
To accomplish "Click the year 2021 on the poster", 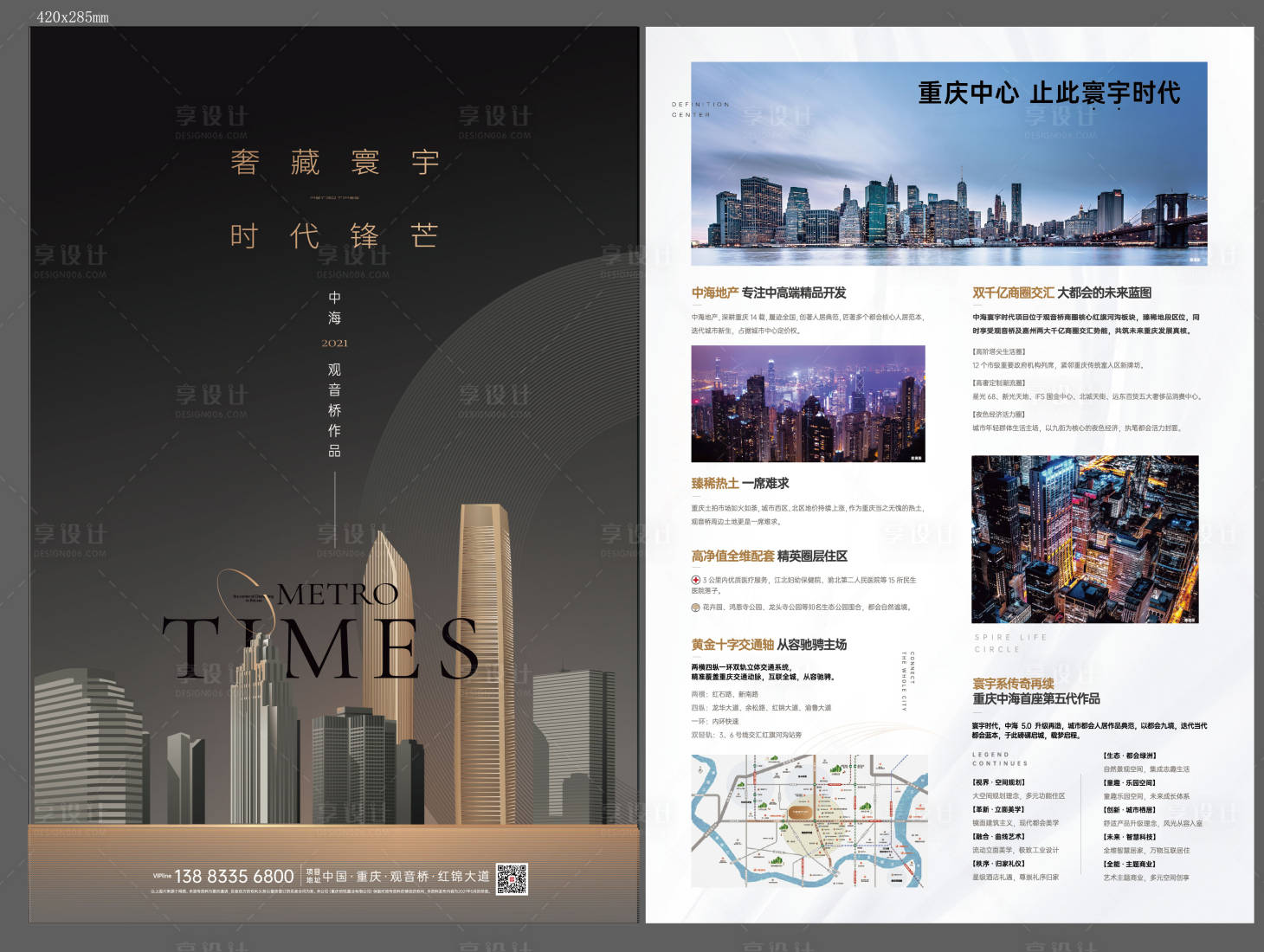I will (334, 344).
